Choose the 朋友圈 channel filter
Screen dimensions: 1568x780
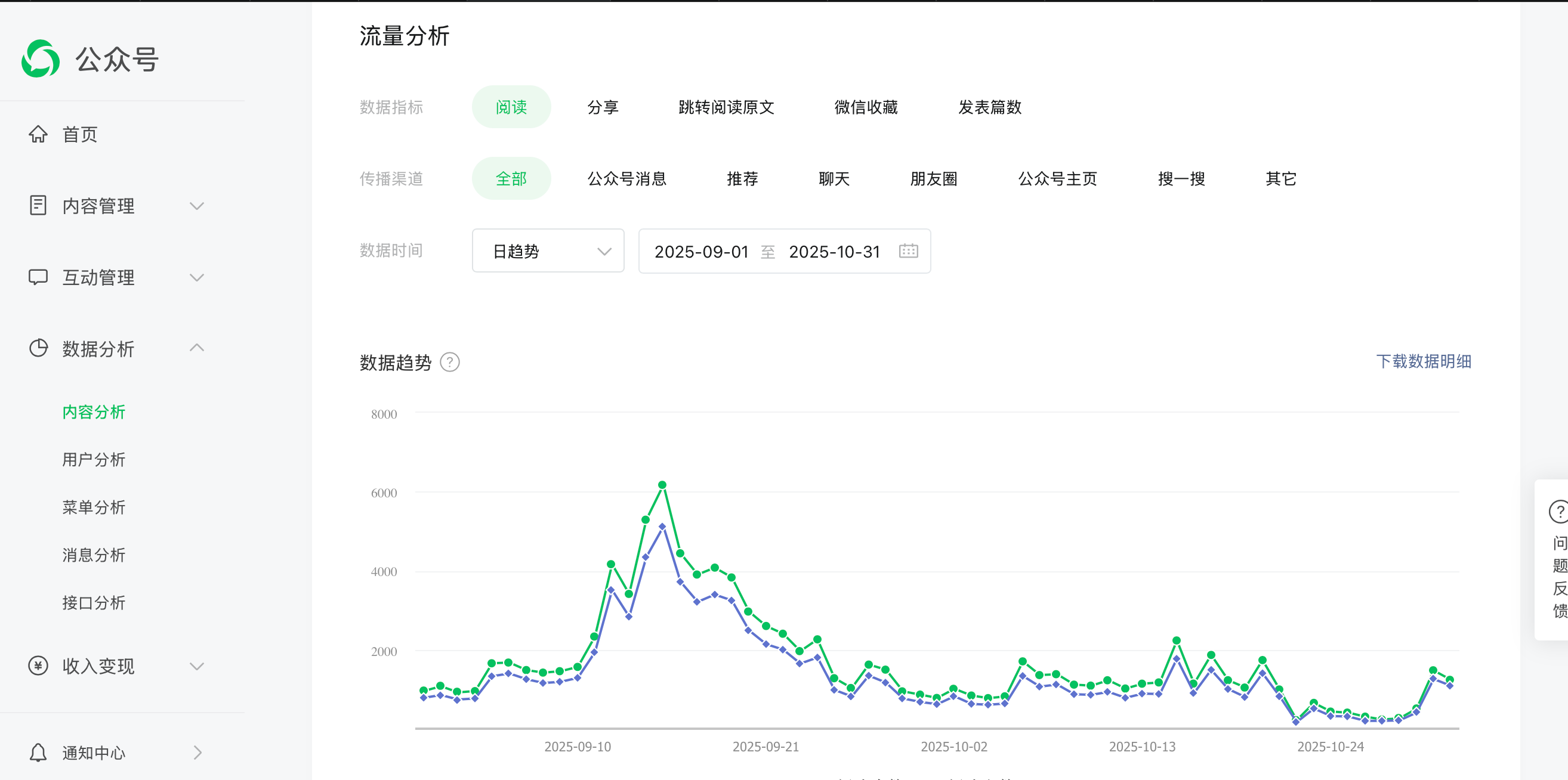[933, 179]
